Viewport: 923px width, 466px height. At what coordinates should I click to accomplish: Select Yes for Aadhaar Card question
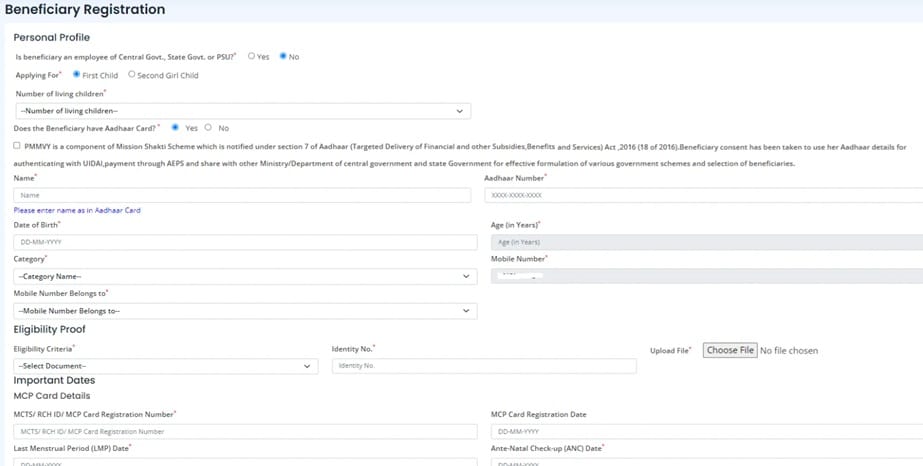pos(175,127)
